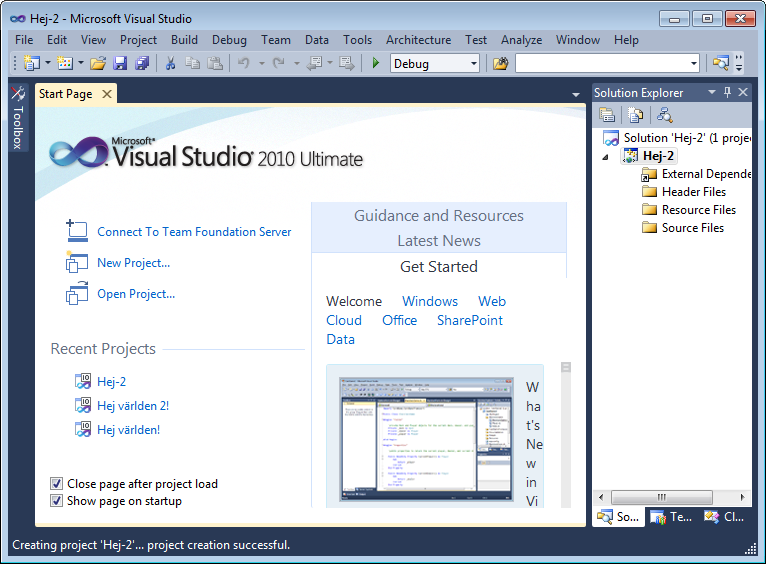Open the Architecture menu

coord(418,40)
